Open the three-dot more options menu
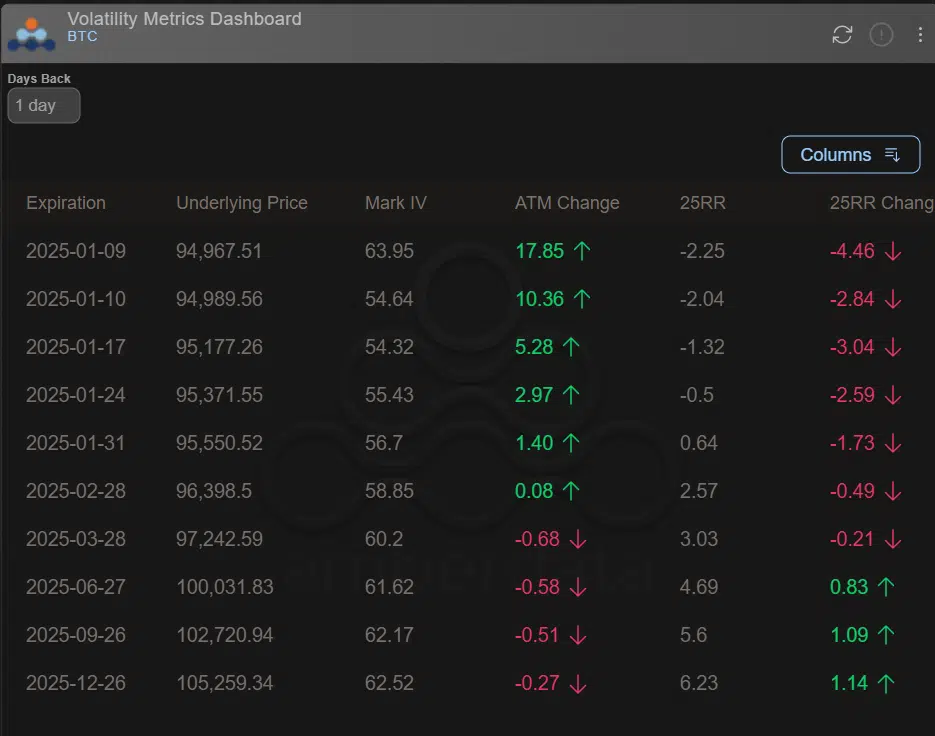Viewport: 935px width, 736px height. click(919, 35)
